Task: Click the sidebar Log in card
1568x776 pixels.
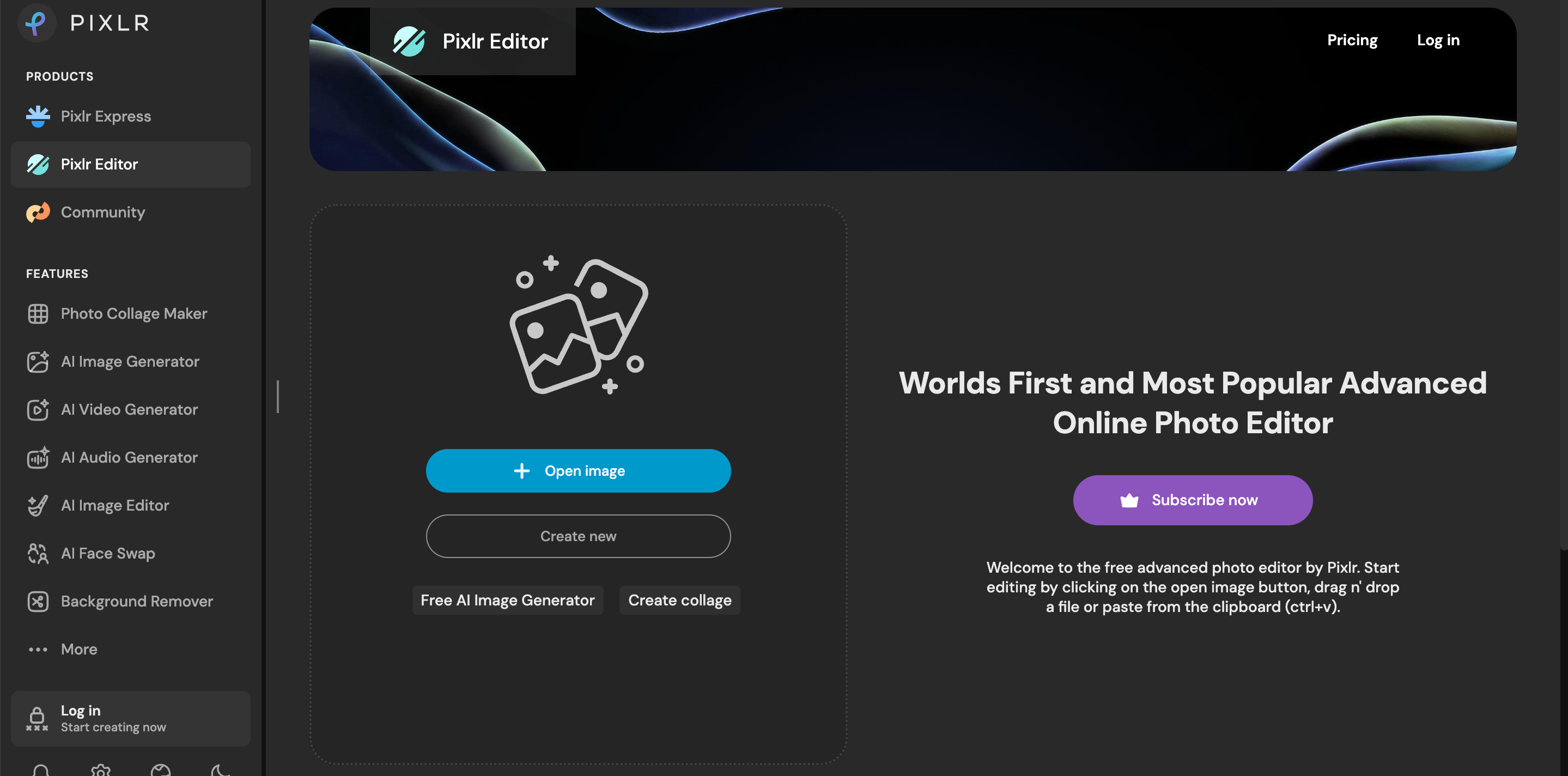Action: tap(130, 718)
